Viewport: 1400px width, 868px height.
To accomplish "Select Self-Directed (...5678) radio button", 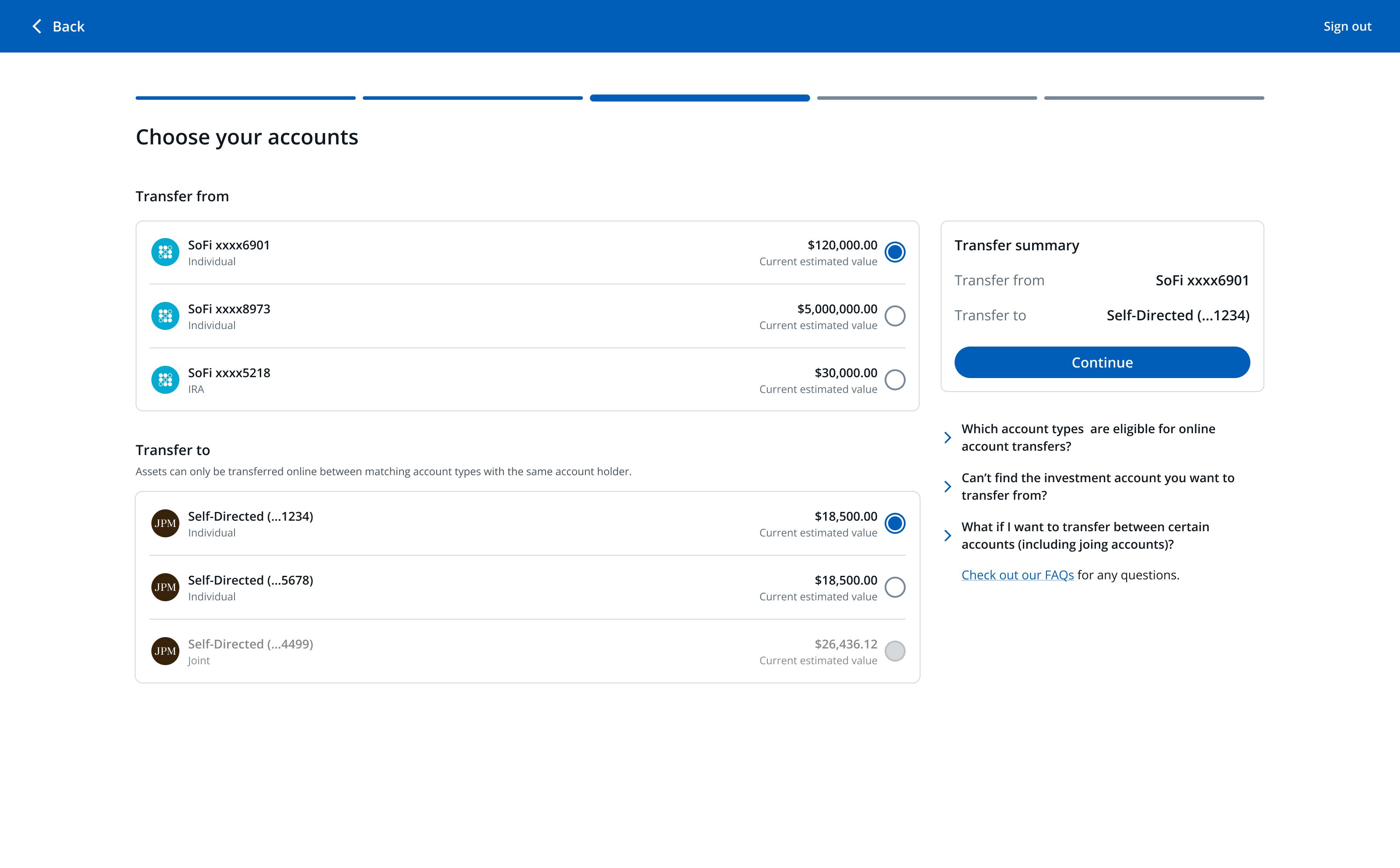I will tap(895, 587).
